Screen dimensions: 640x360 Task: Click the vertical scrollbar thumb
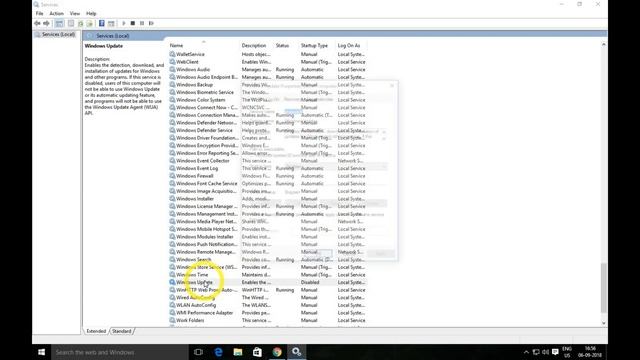click(x=604, y=288)
